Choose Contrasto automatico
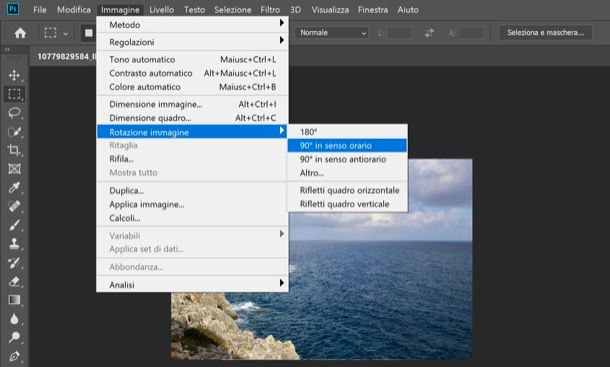 [x=193, y=73]
